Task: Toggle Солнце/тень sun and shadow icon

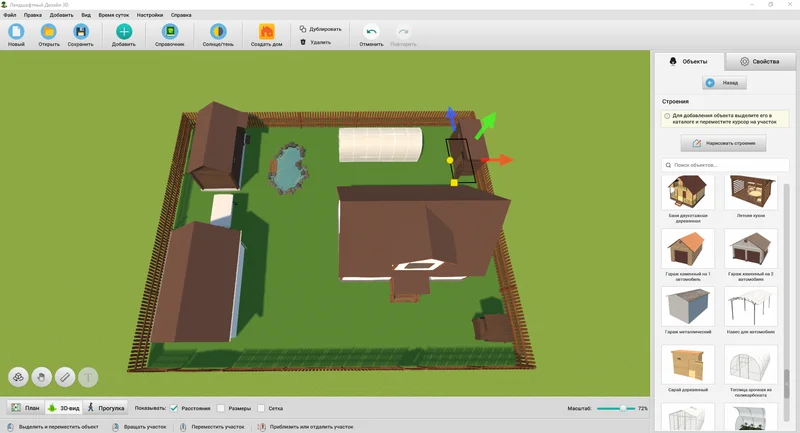Action: (218, 32)
